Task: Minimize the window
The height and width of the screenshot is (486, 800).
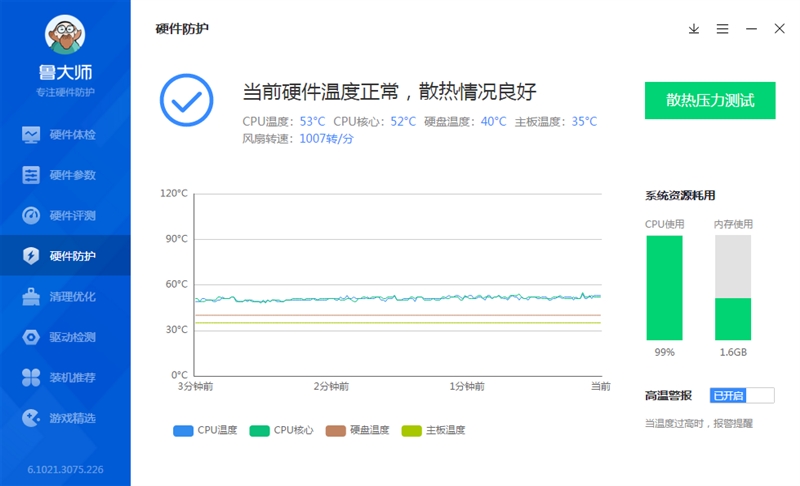Action: point(751,29)
